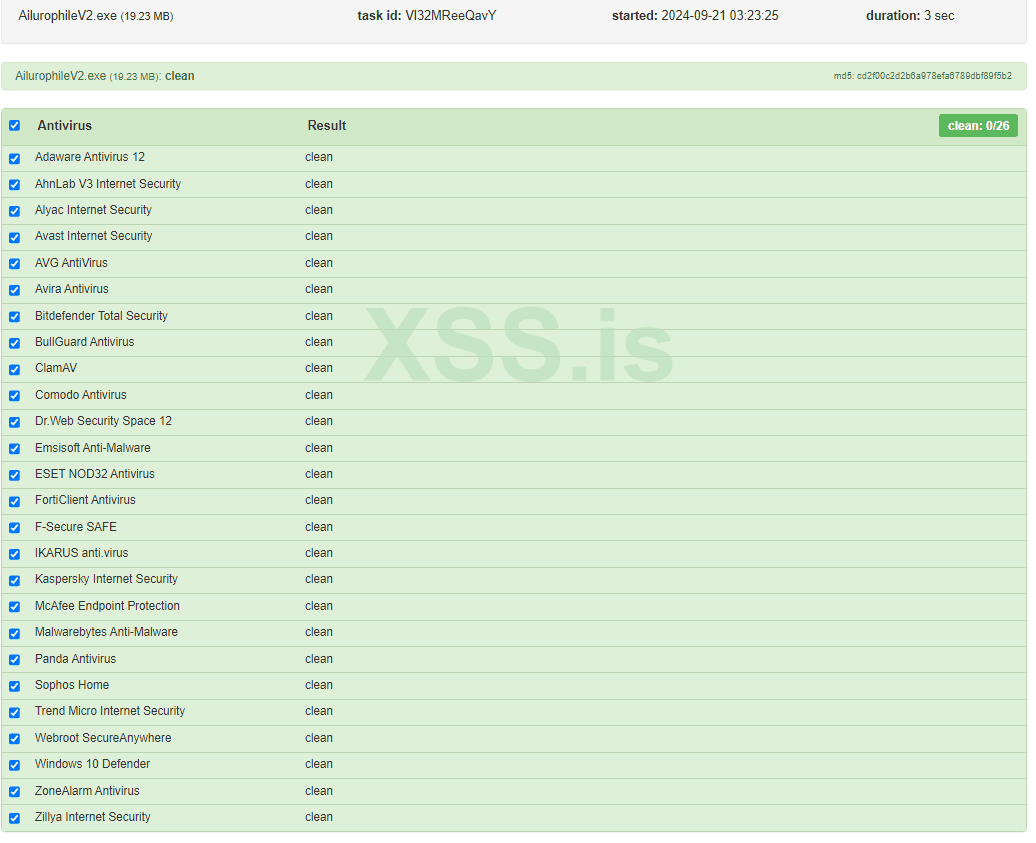This screenshot has height=843, width=1036.
Task: Uncheck the select-all Antivirus header checkbox
Action: pos(15,126)
